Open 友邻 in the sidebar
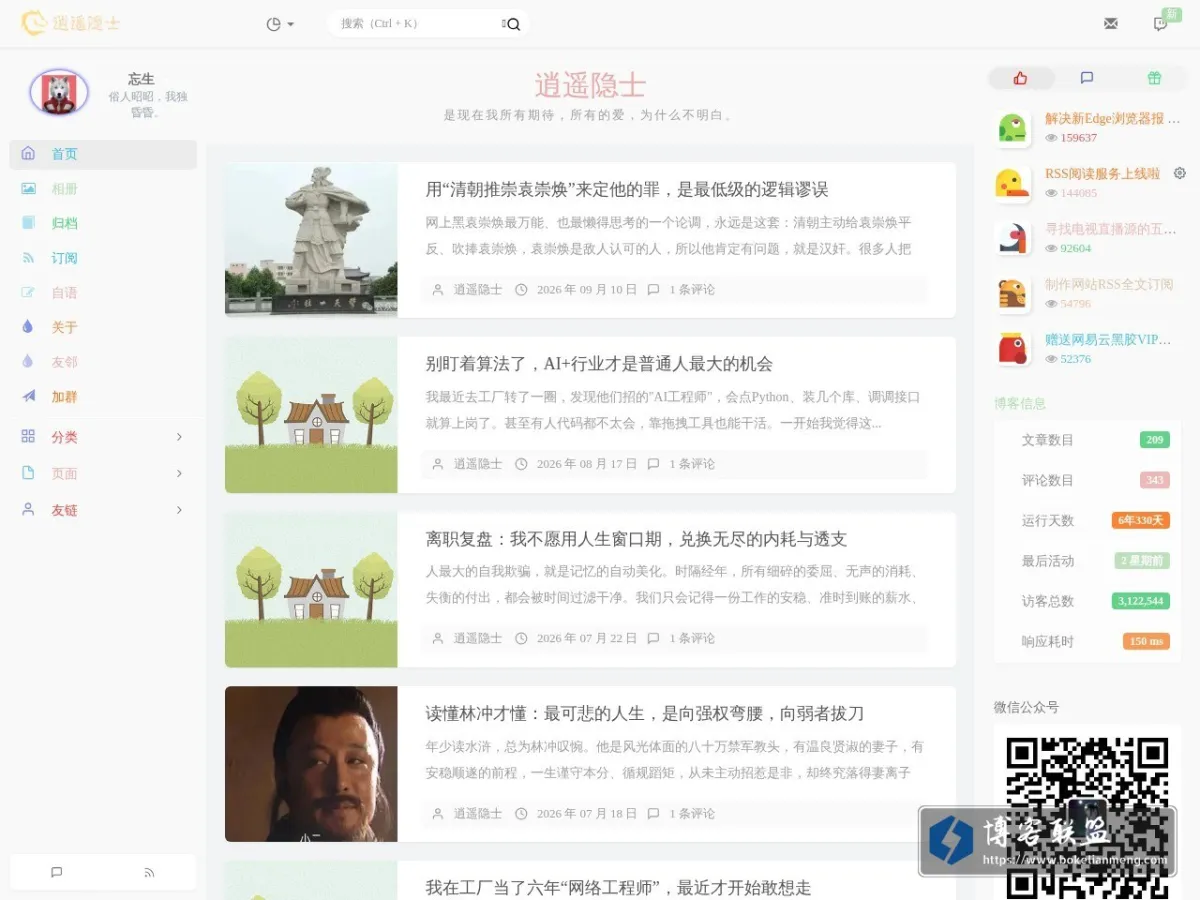 coord(65,362)
